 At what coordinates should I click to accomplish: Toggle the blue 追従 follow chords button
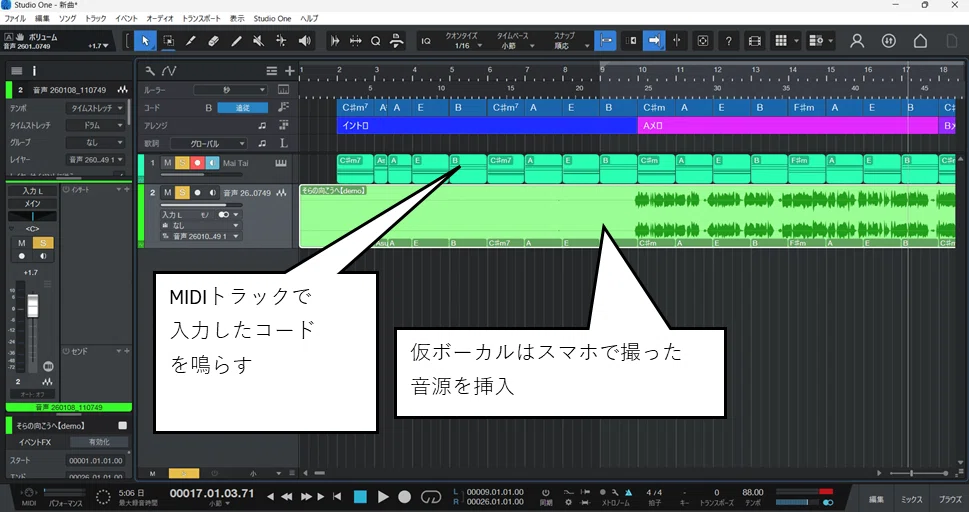coord(243,108)
